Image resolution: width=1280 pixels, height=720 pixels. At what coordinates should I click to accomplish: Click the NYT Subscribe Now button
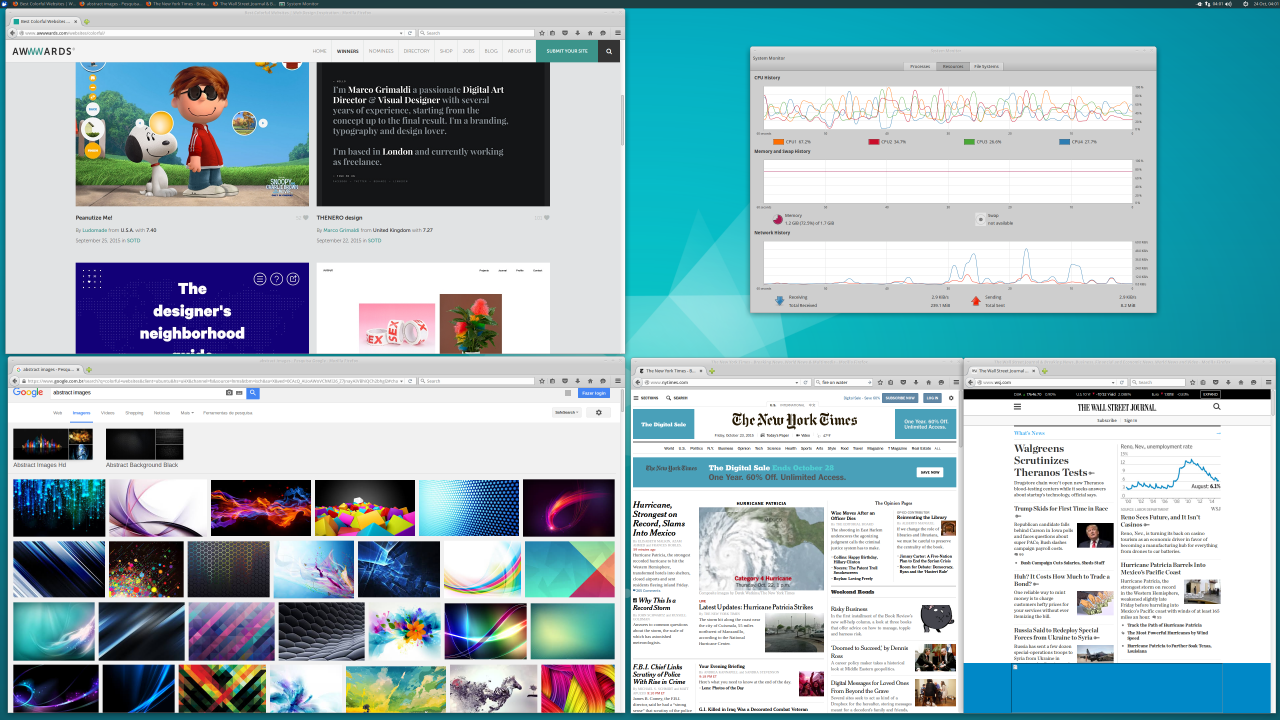coord(899,397)
